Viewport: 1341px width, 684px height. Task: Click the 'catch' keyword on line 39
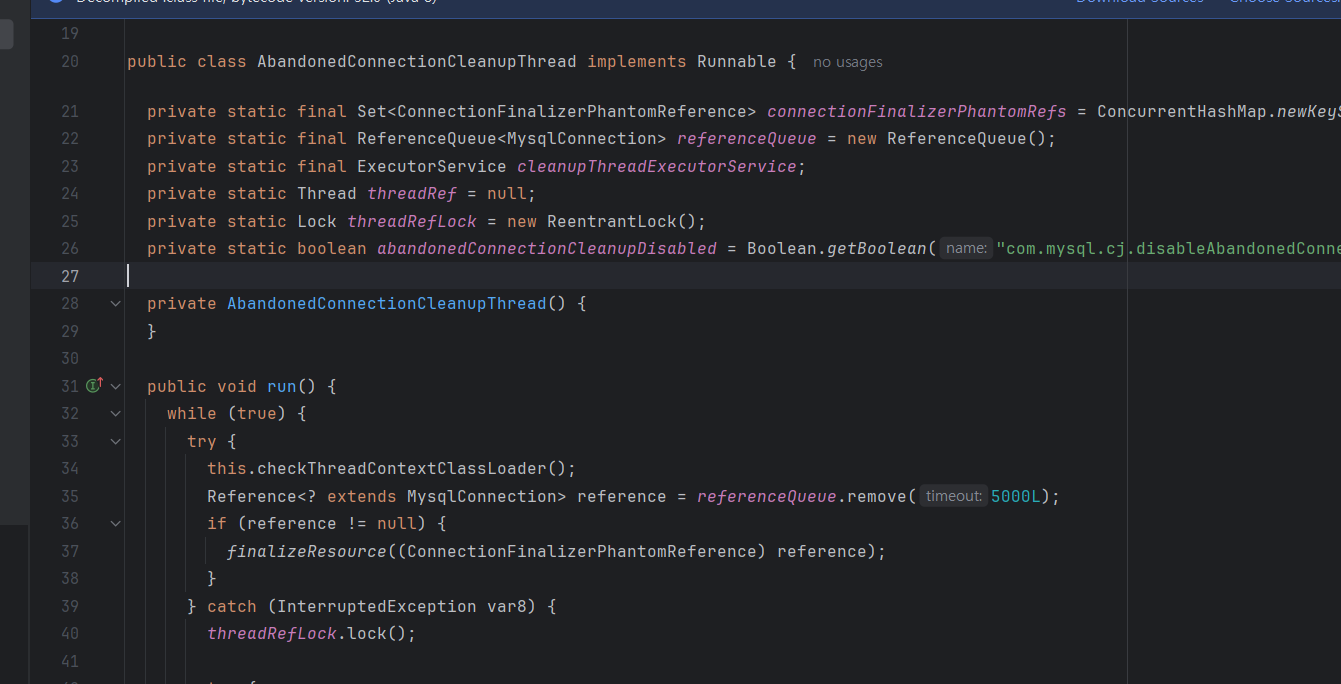[232, 606]
